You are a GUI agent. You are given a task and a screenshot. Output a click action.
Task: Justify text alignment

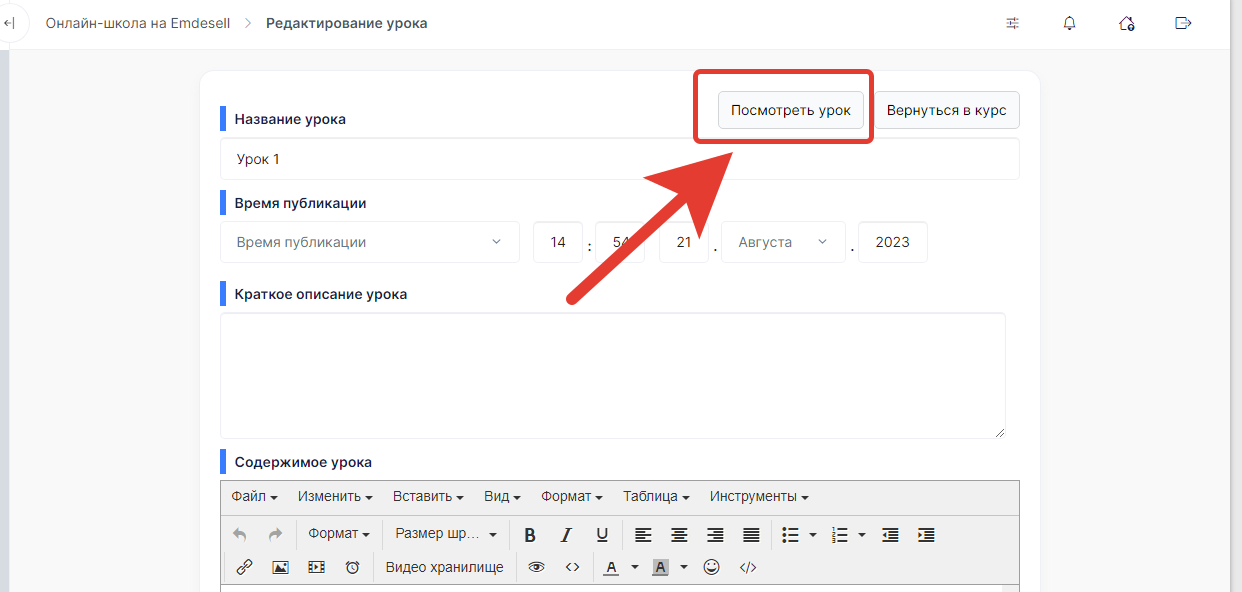tap(751, 534)
